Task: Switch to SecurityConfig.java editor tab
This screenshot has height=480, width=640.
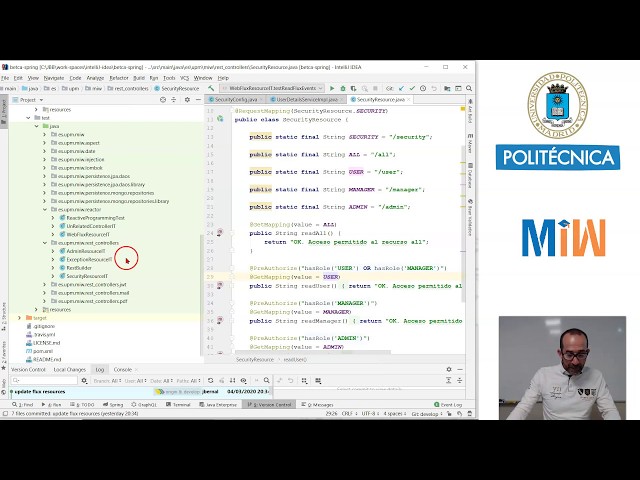Action: [x=236, y=100]
